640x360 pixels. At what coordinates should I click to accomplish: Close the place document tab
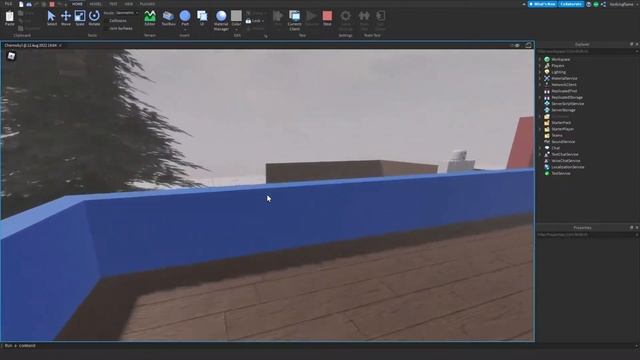[60, 45]
